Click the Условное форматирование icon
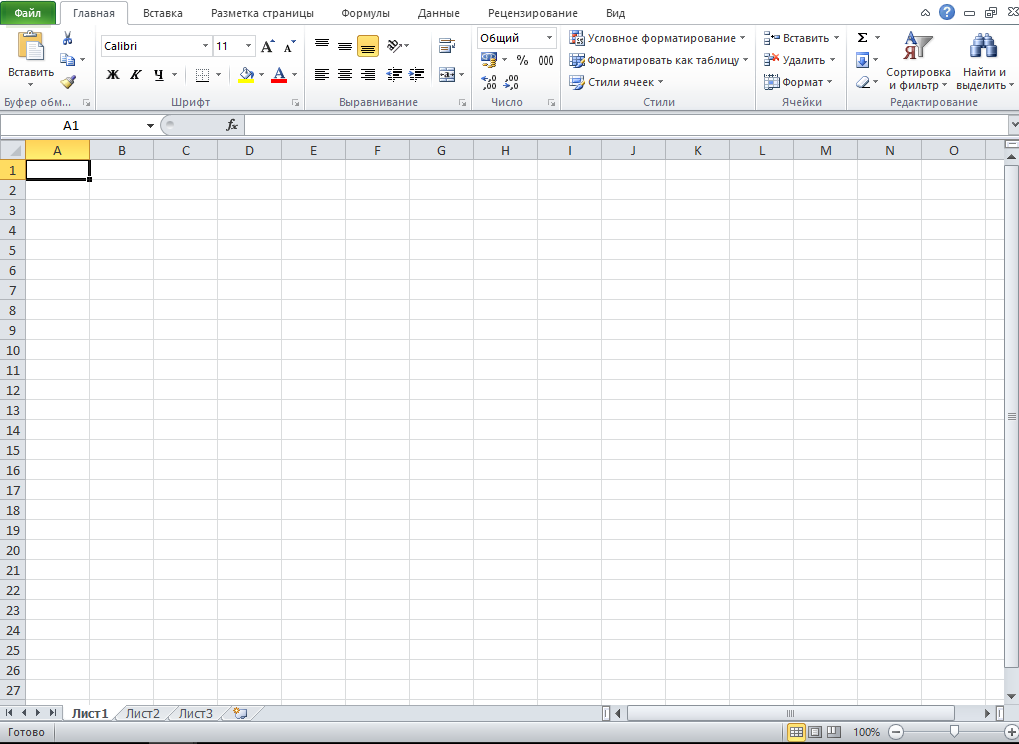Viewport: 1019px width, 744px height. pyautogui.click(x=577, y=38)
